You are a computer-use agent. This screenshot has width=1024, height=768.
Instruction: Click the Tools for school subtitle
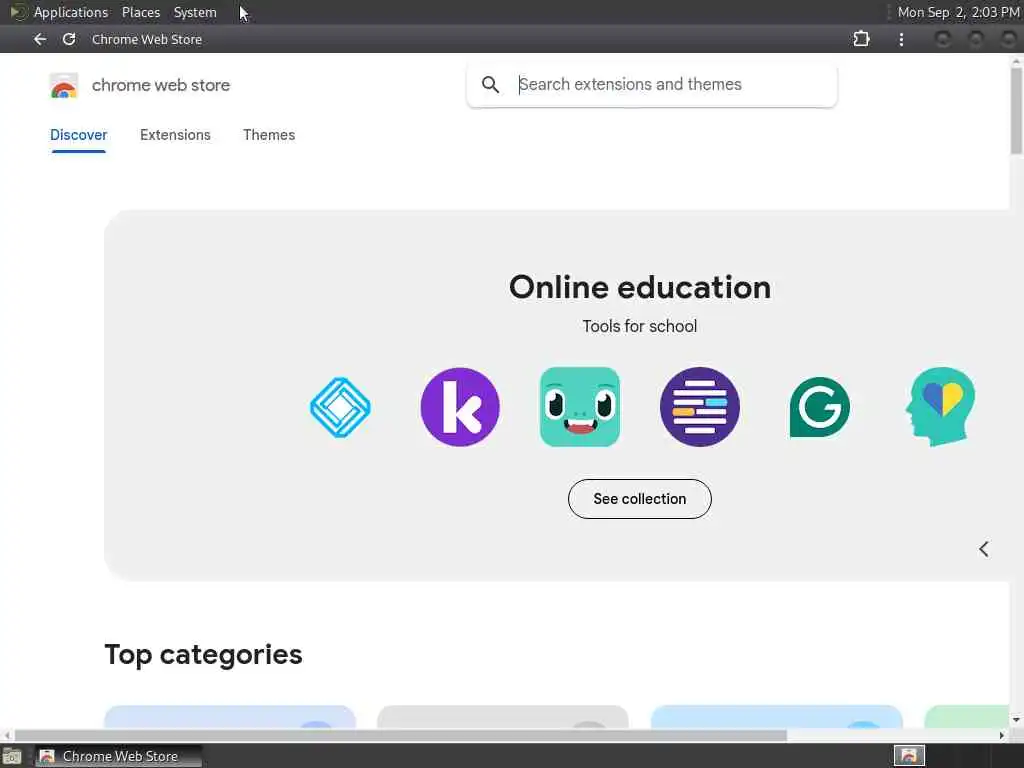click(640, 326)
